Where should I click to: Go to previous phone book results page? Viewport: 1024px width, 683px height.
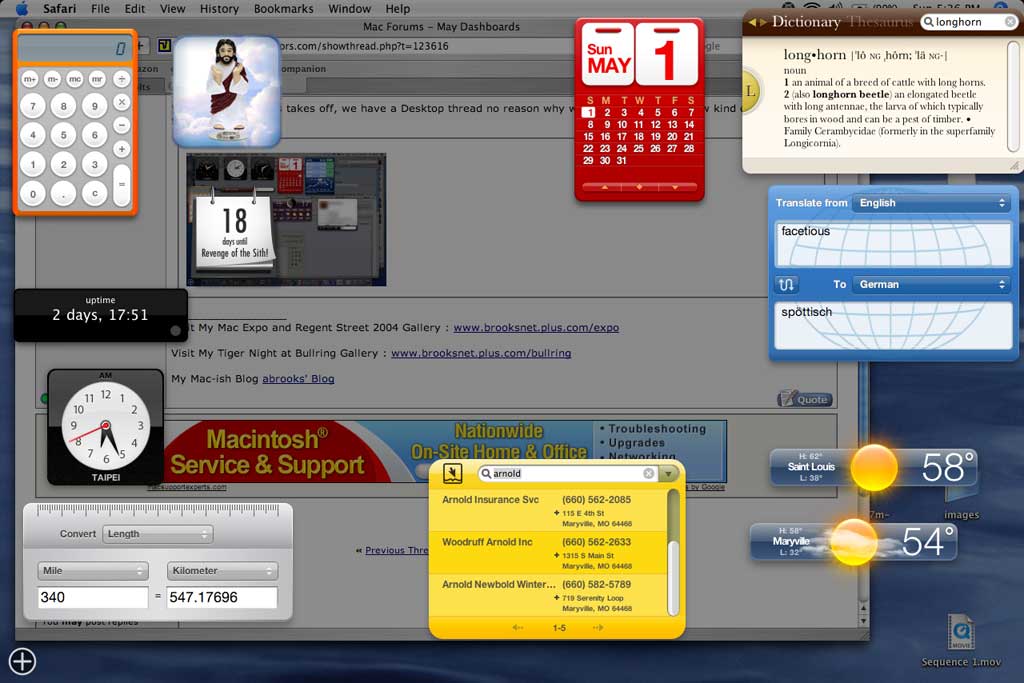pos(518,627)
